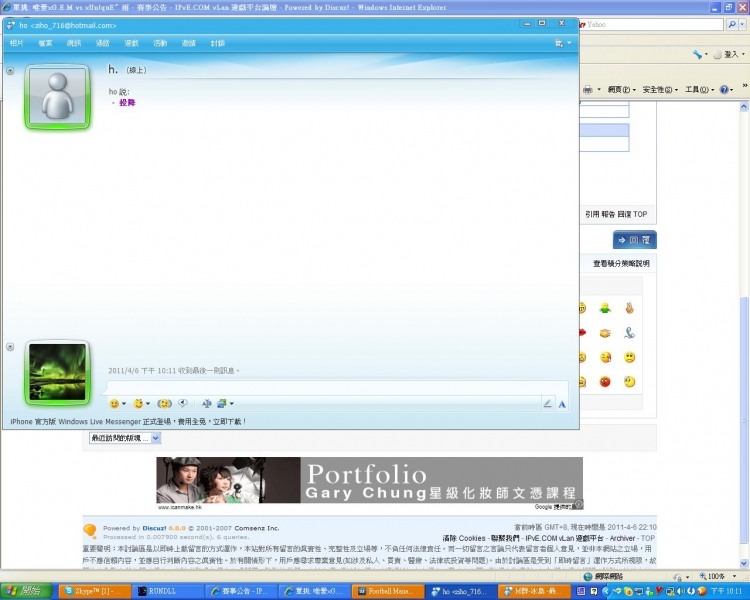750x600 pixels.
Task: Click my aurora display picture
Action: (x=57, y=373)
